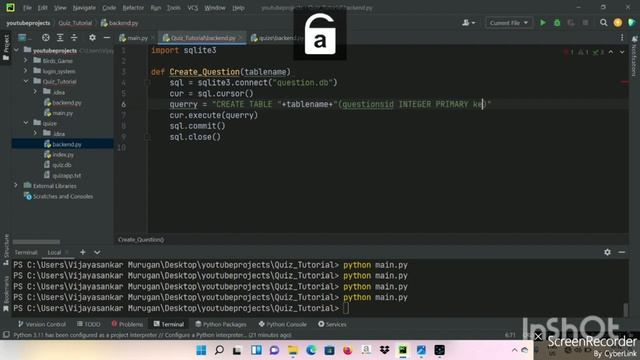Select quizapp.txt in project tree
This screenshot has height=360, width=640.
[62, 176]
